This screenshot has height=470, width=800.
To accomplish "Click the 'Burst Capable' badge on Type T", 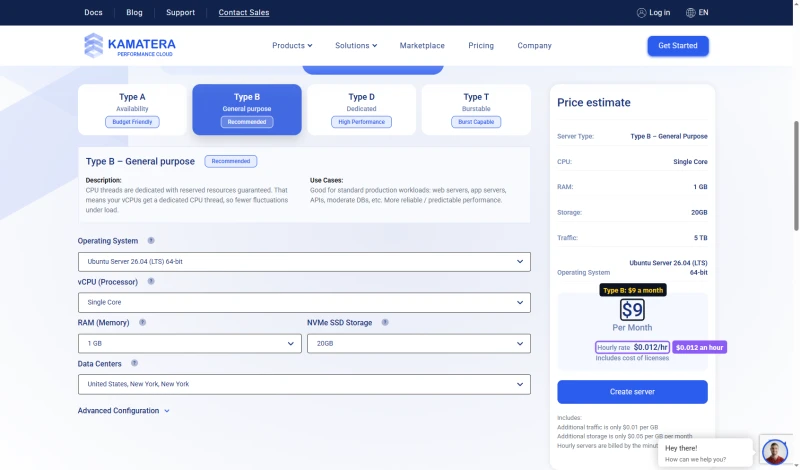I will 476,122.
